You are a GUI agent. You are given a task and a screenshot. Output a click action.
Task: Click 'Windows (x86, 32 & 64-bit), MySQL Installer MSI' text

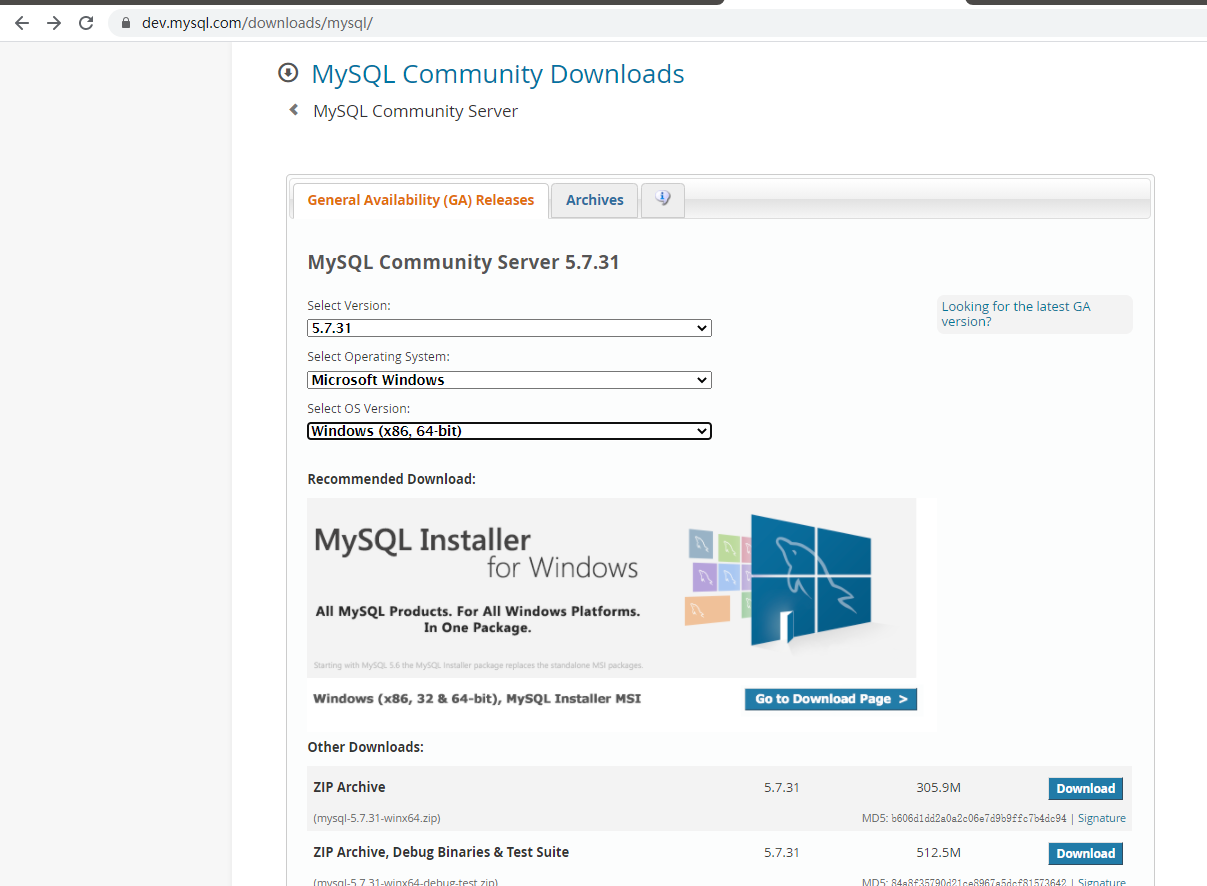477,698
